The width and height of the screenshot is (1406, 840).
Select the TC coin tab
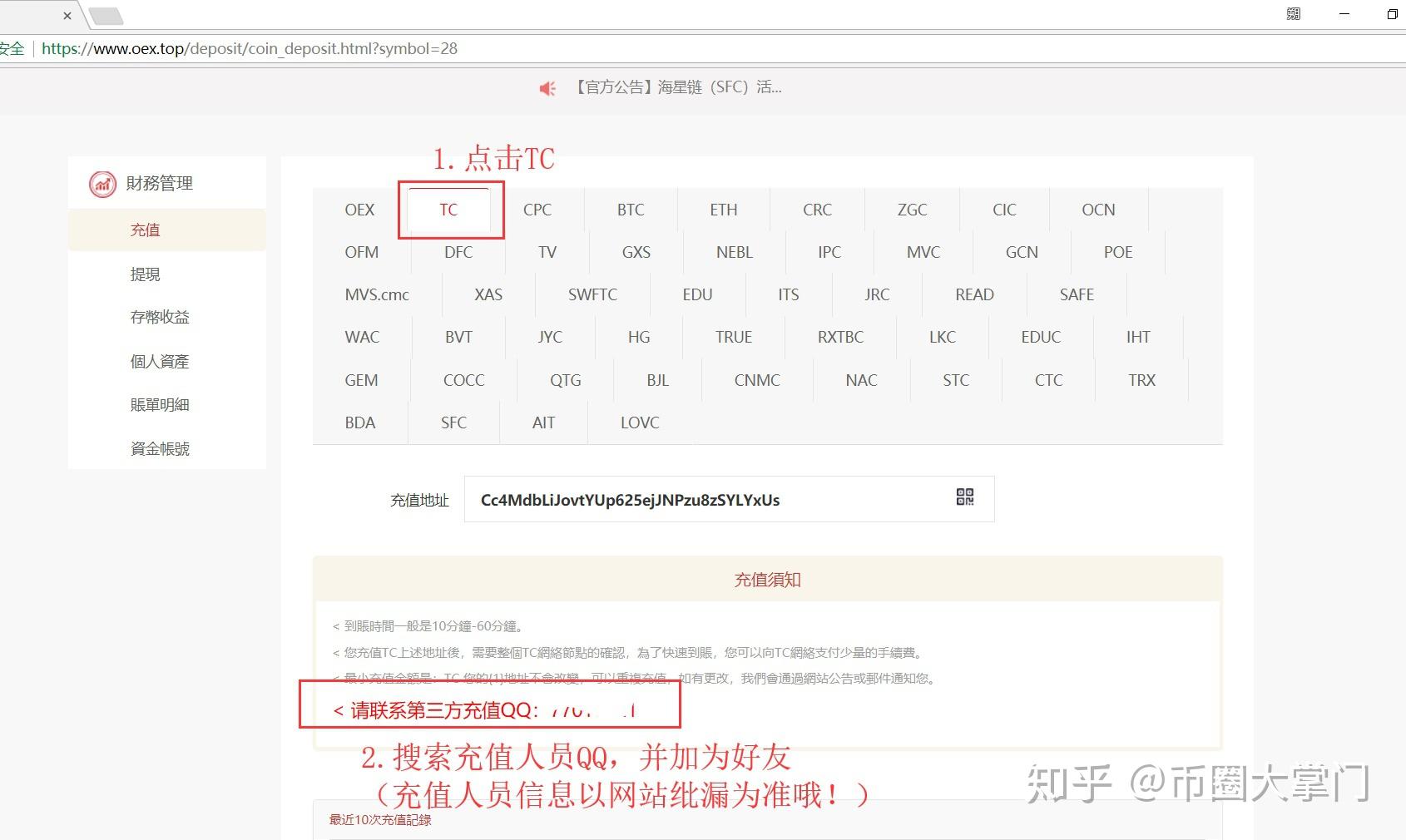click(450, 210)
